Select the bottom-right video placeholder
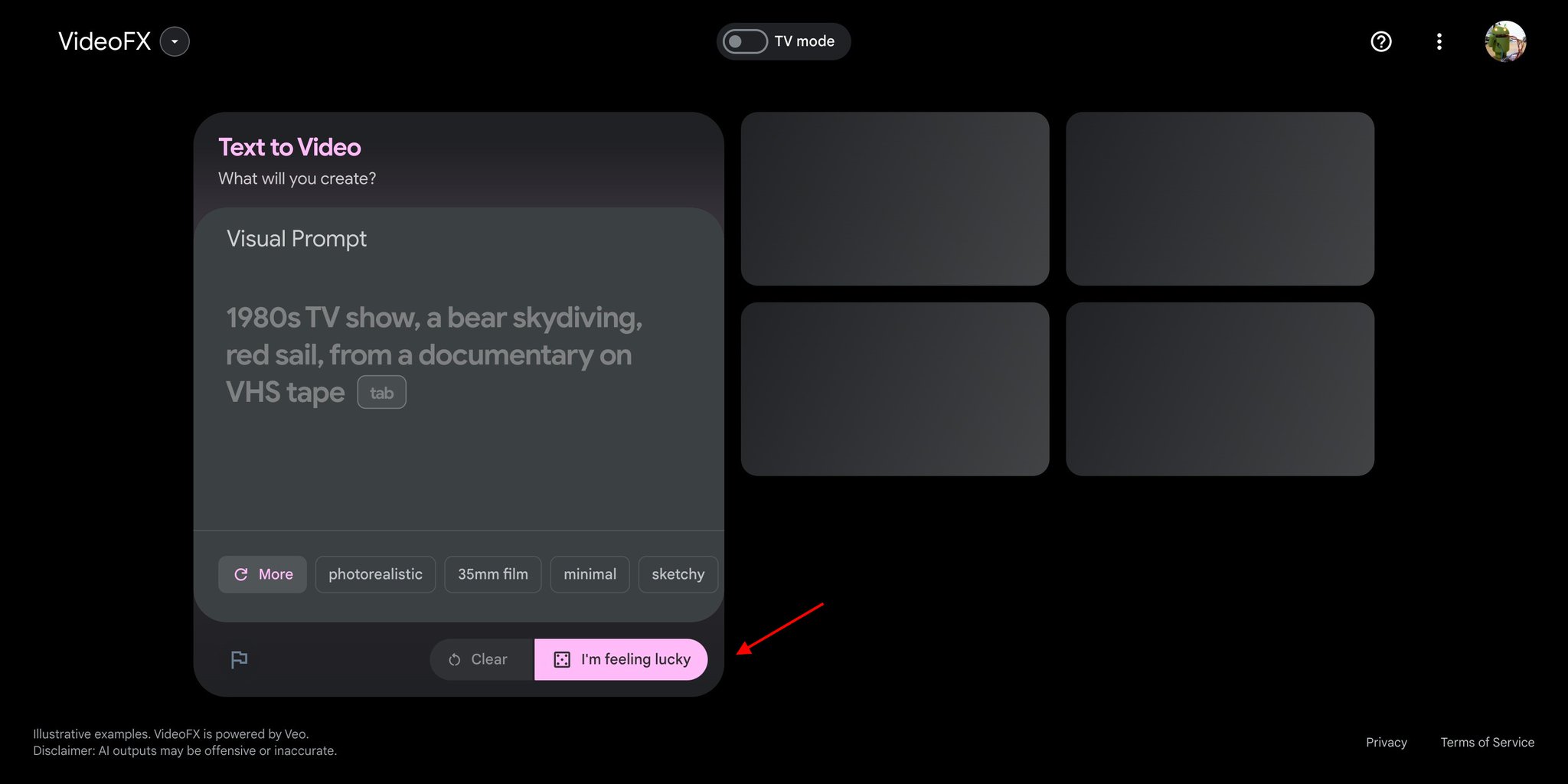This screenshot has width=1568, height=784. (1220, 389)
